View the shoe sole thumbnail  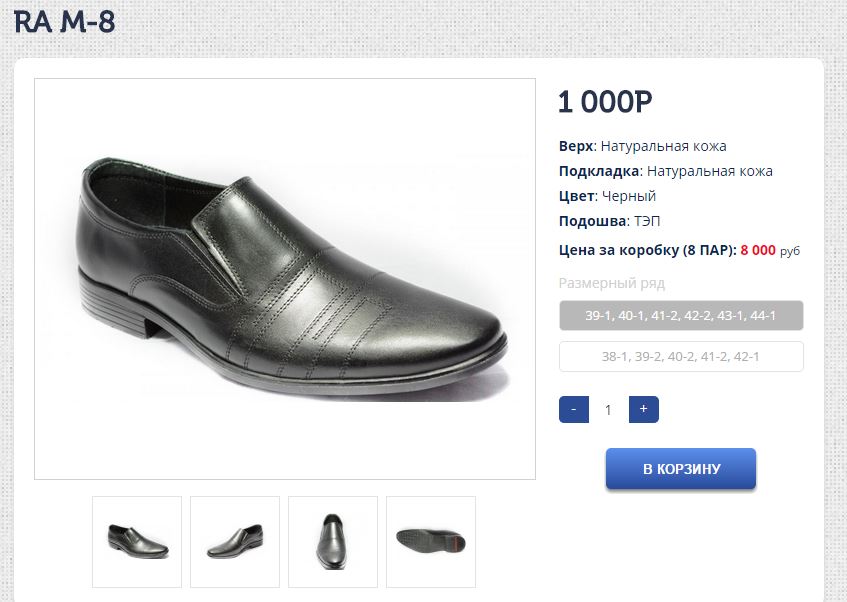(x=431, y=541)
